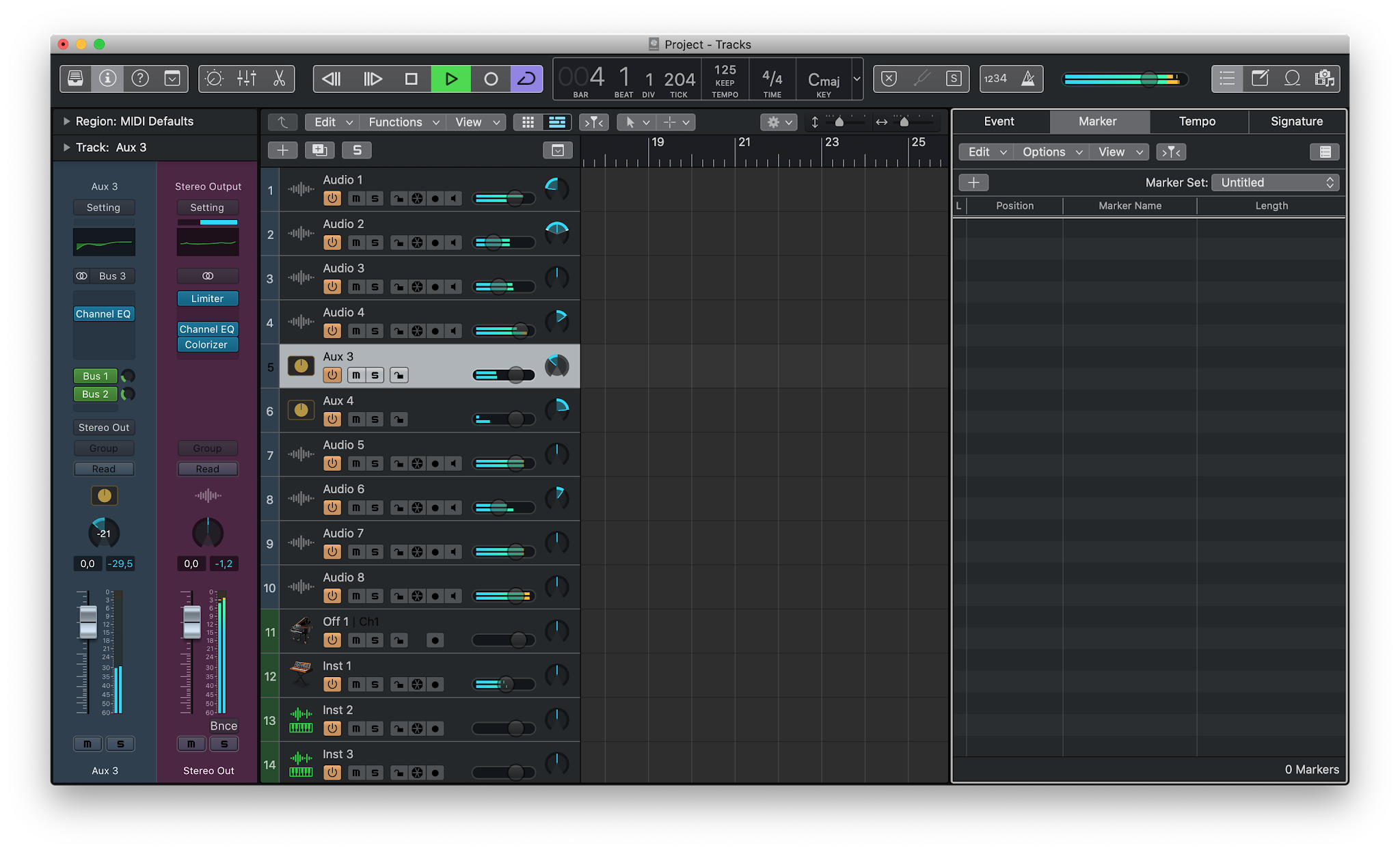1400x852 pixels.
Task: Open the marker list Options menu
Action: pyautogui.click(x=1051, y=152)
